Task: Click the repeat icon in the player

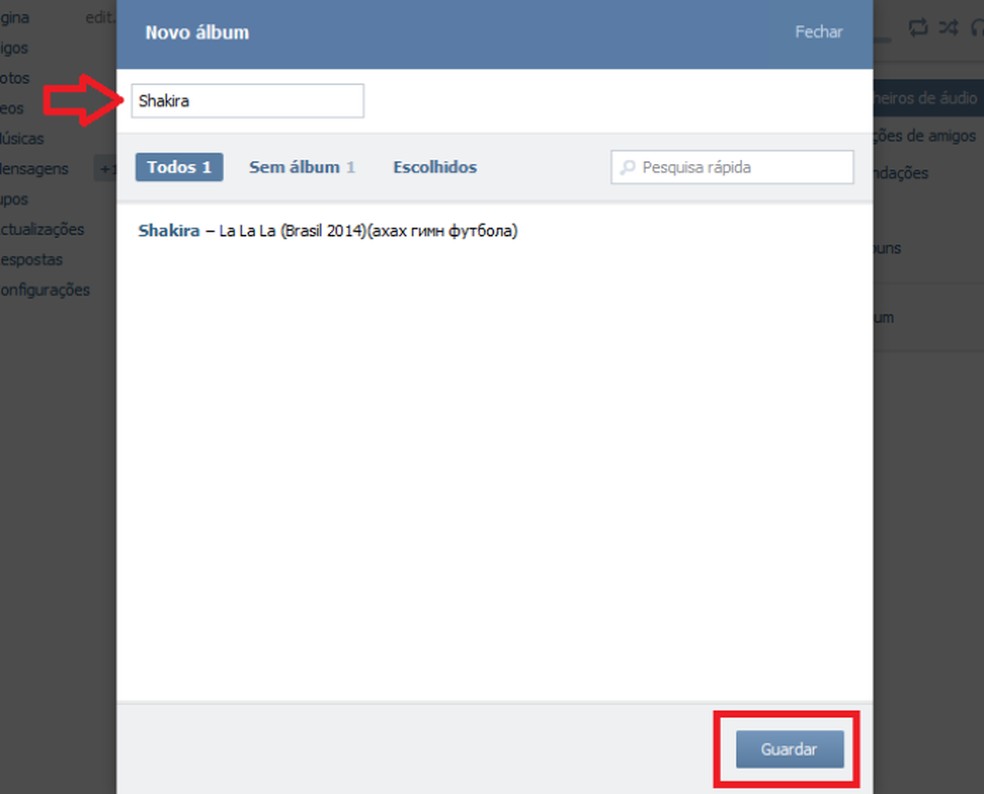Action: [918, 27]
